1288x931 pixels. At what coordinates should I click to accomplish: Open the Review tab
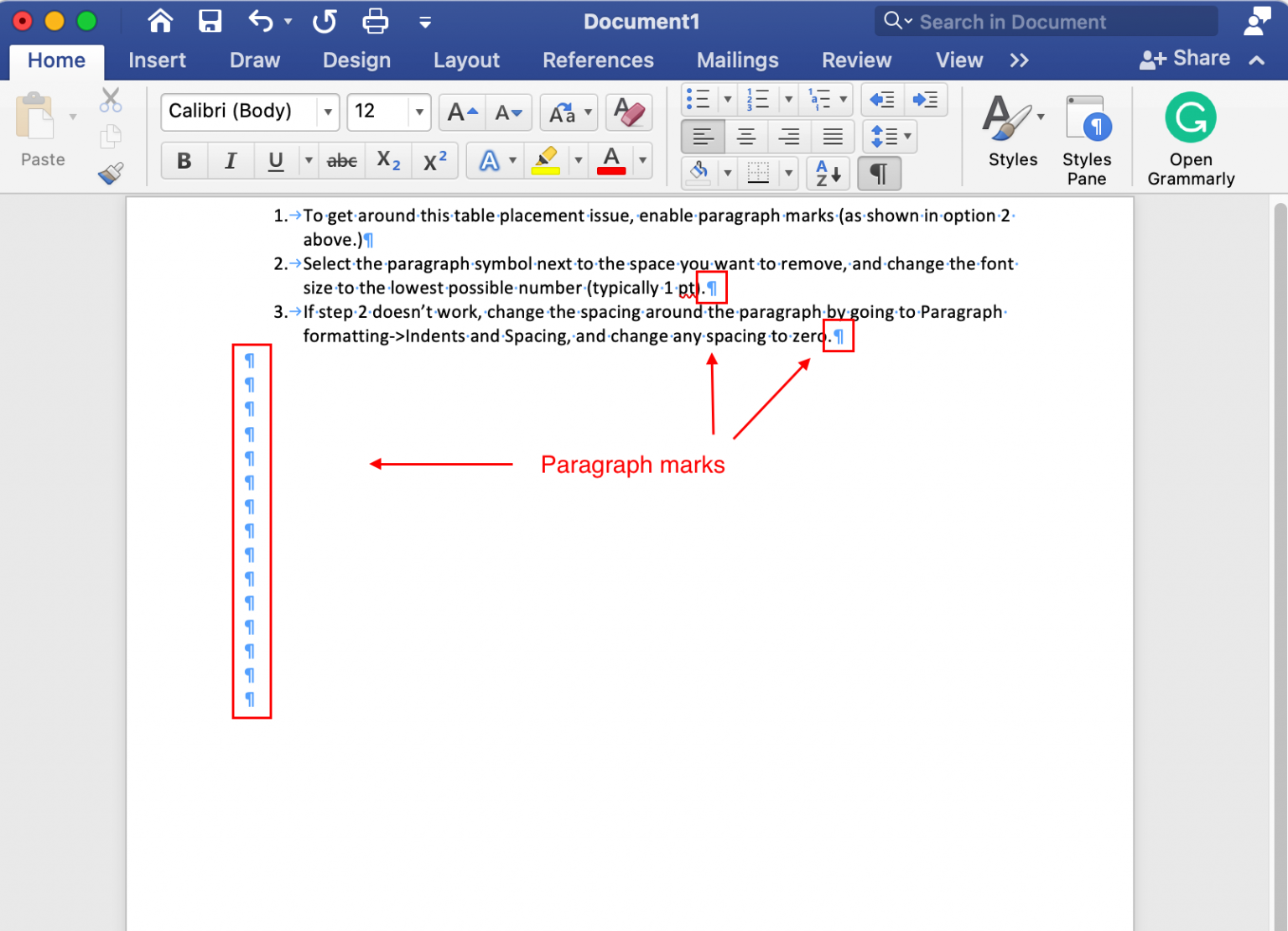coord(856,60)
